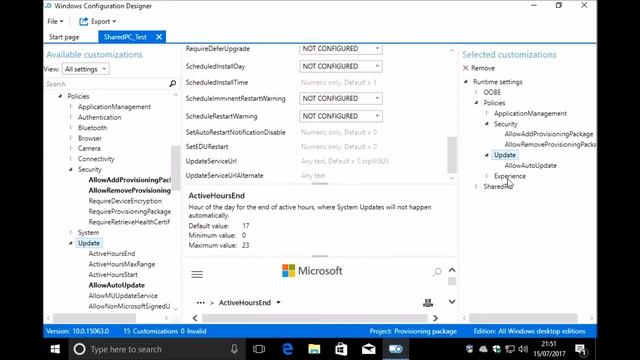Select AllowAutoUpdate in Selected customizations
The height and width of the screenshot is (360, 640).
pyautogui.click(x=530, y=166)
